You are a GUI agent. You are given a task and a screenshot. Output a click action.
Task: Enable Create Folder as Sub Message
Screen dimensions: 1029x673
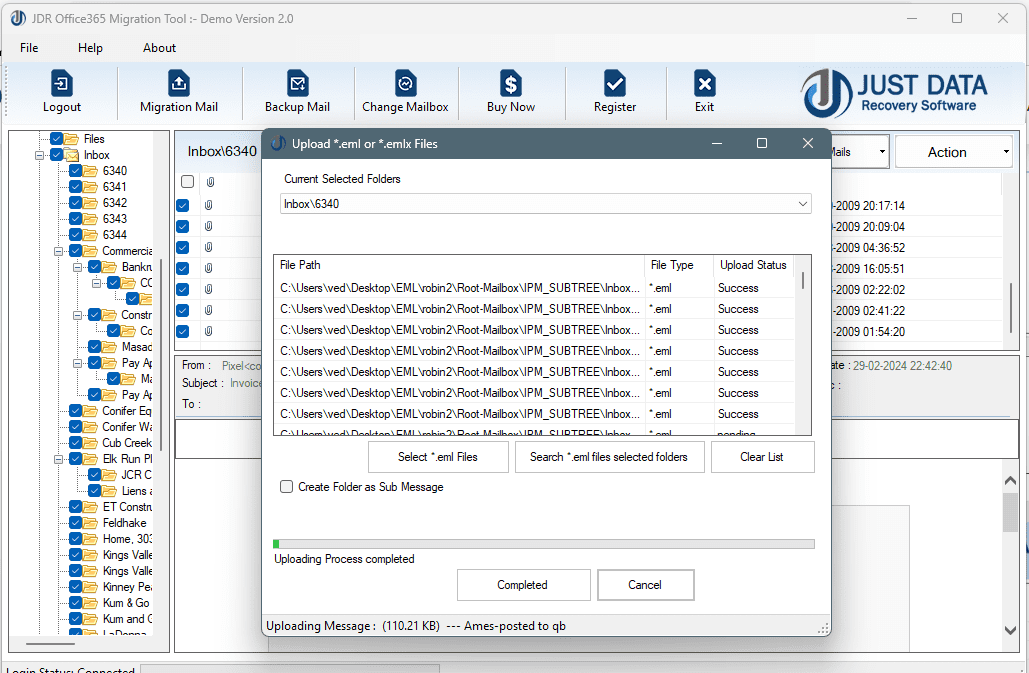(x=287, y=487)
